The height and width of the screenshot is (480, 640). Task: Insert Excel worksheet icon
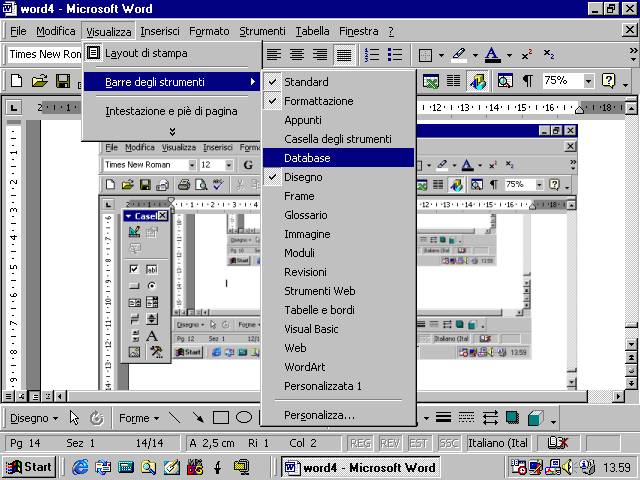(x=431, y=81)
